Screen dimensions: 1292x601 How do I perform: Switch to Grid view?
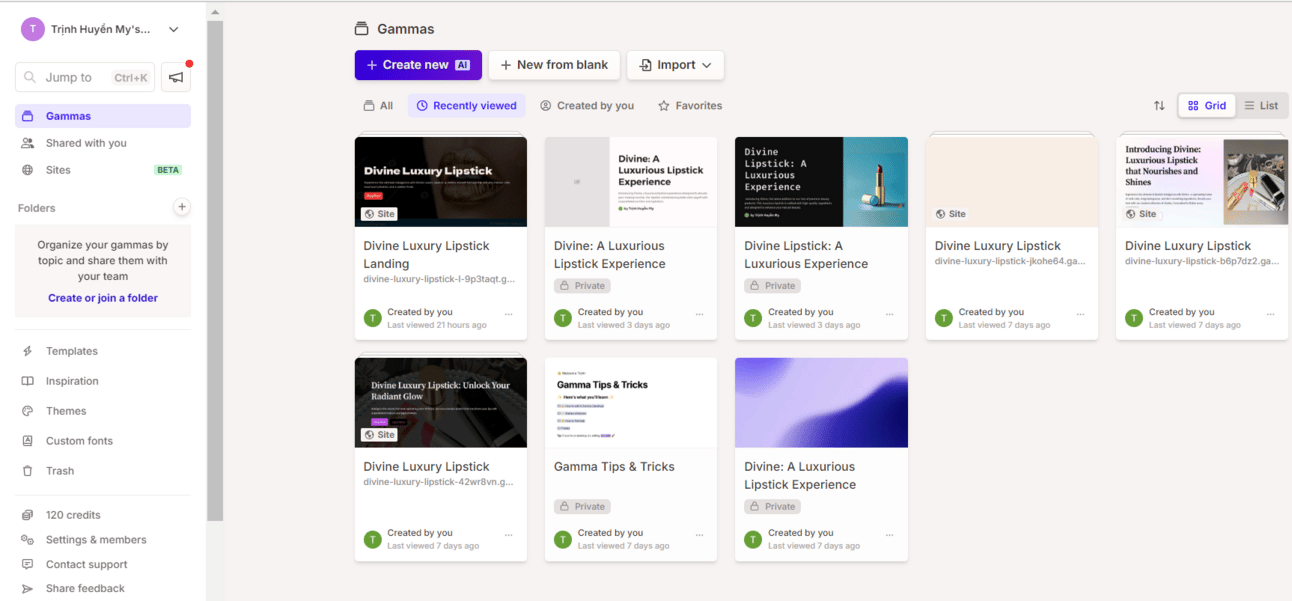point(1207,106)
